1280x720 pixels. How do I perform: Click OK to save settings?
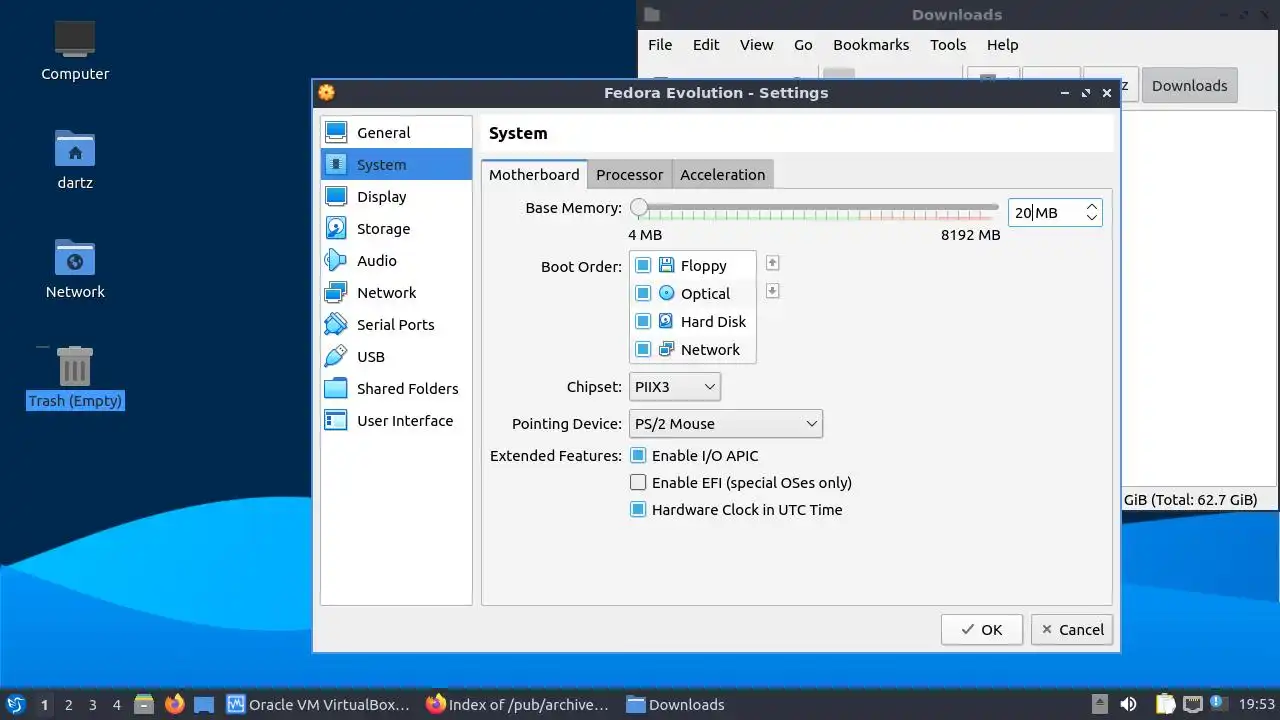tap(982, 630)
